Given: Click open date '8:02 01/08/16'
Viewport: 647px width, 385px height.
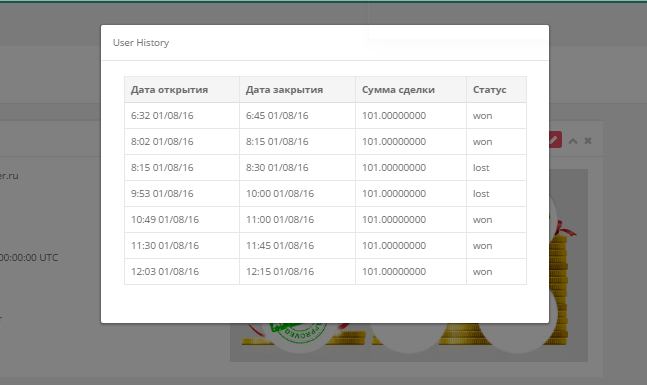Looking at the screenshot, I should [162, 142].
